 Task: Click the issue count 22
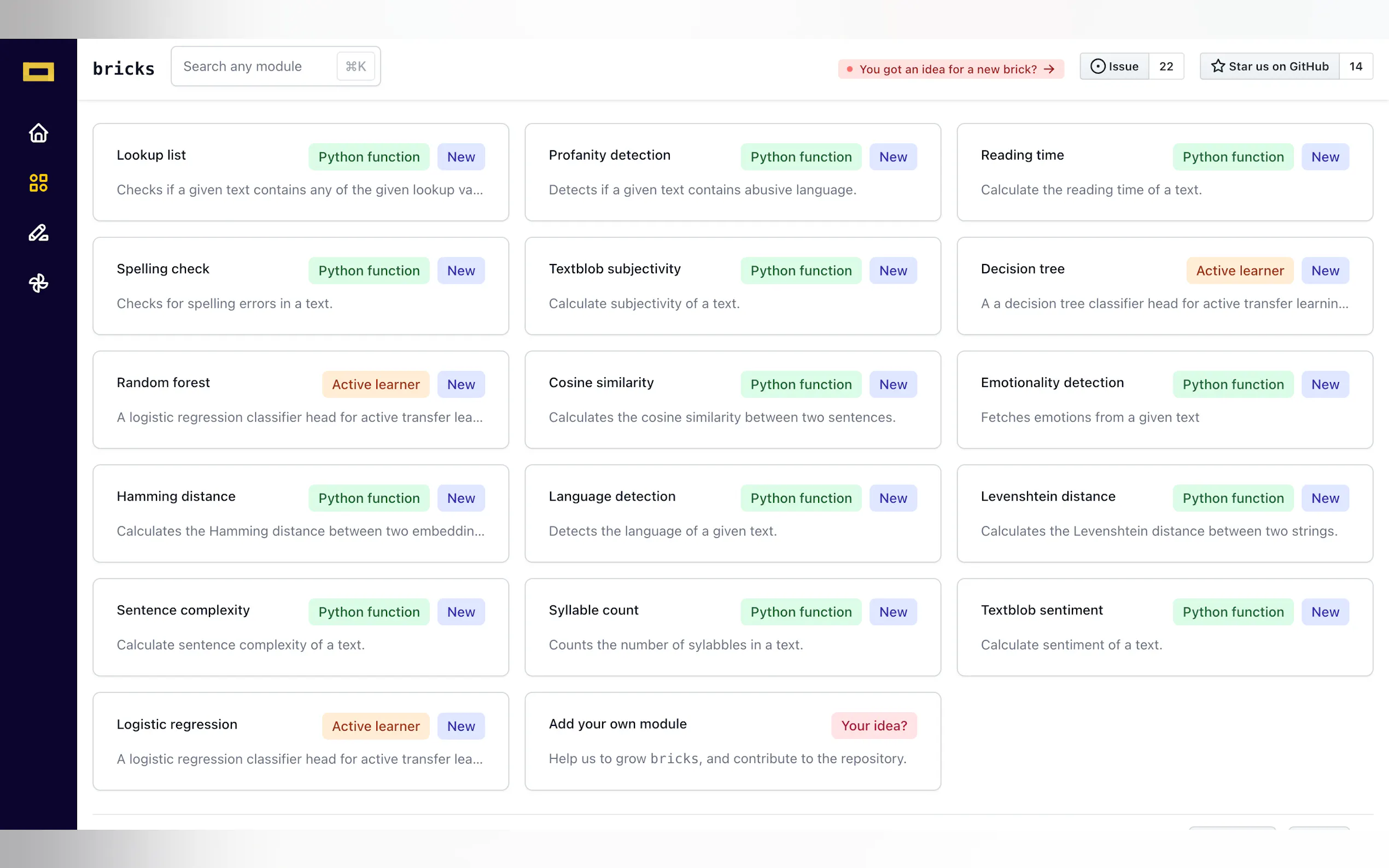[1166, 67]
